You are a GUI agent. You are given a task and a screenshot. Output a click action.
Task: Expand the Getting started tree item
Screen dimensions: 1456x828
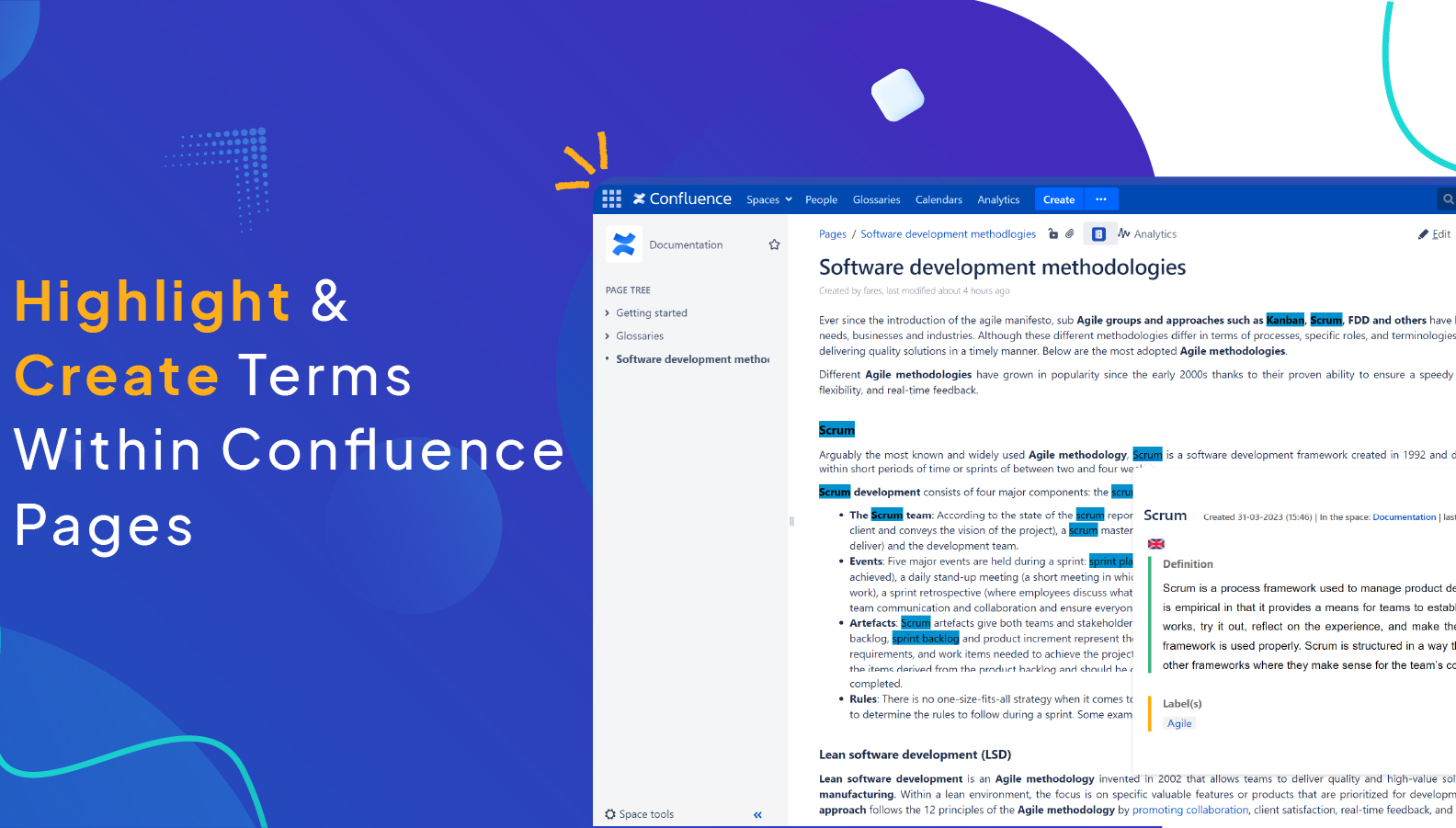click(608, 313)
